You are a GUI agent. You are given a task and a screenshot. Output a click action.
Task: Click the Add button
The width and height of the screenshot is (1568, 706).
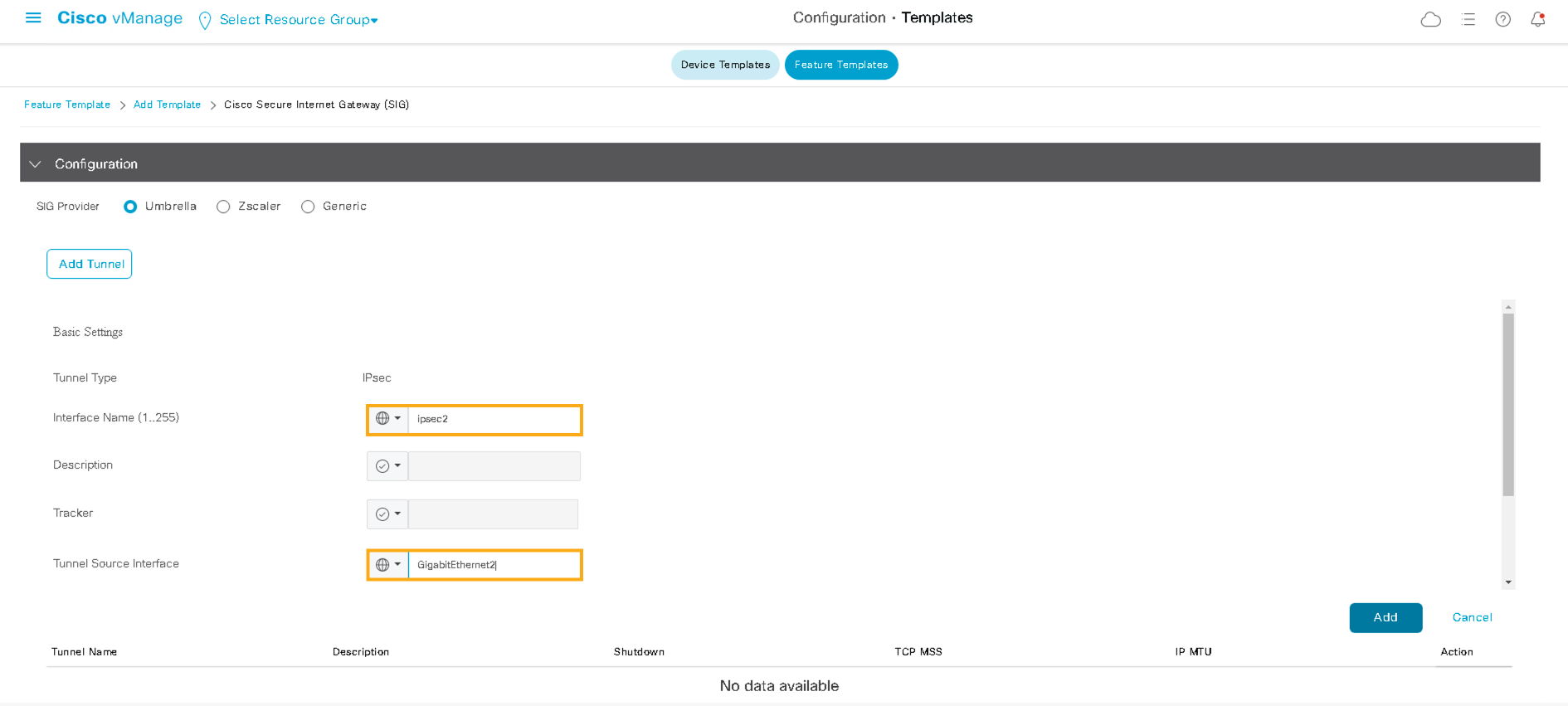(1385, 618)
